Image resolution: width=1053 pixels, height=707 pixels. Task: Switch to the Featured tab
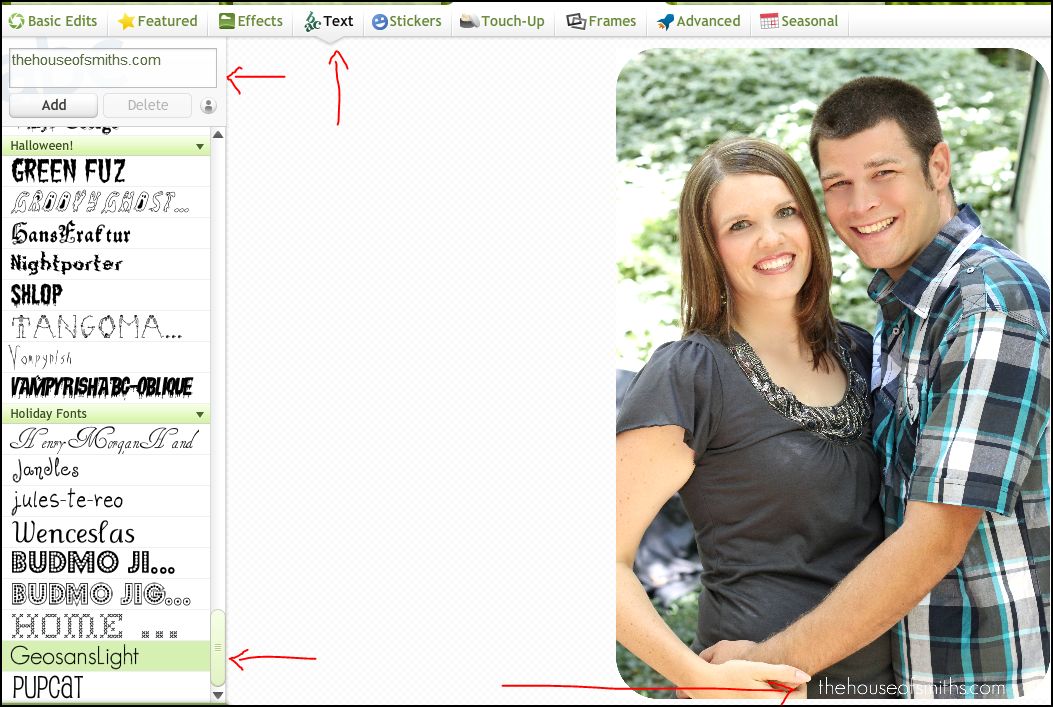coord(158,21)
